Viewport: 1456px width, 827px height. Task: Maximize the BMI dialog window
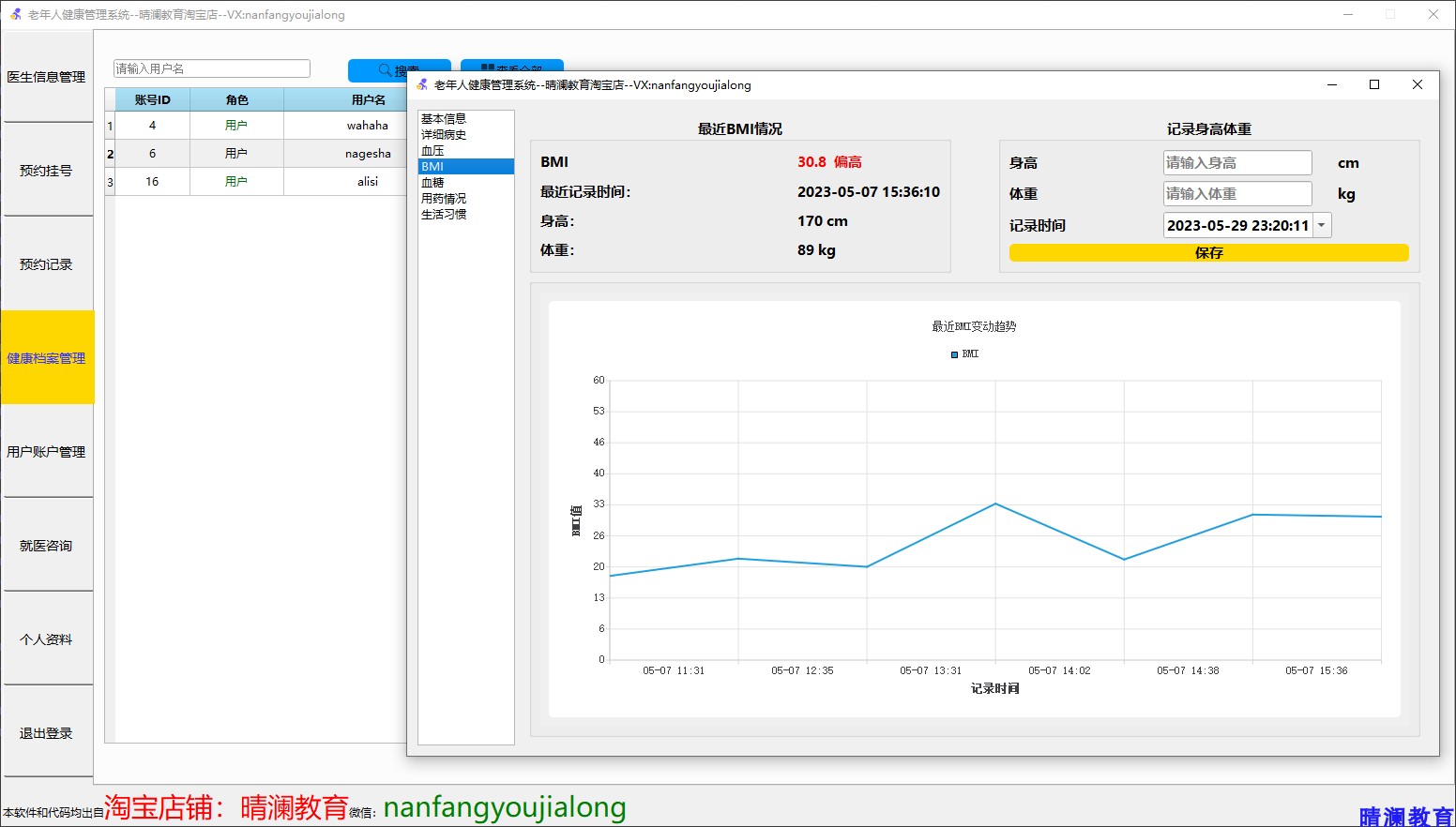(1374, 84)
